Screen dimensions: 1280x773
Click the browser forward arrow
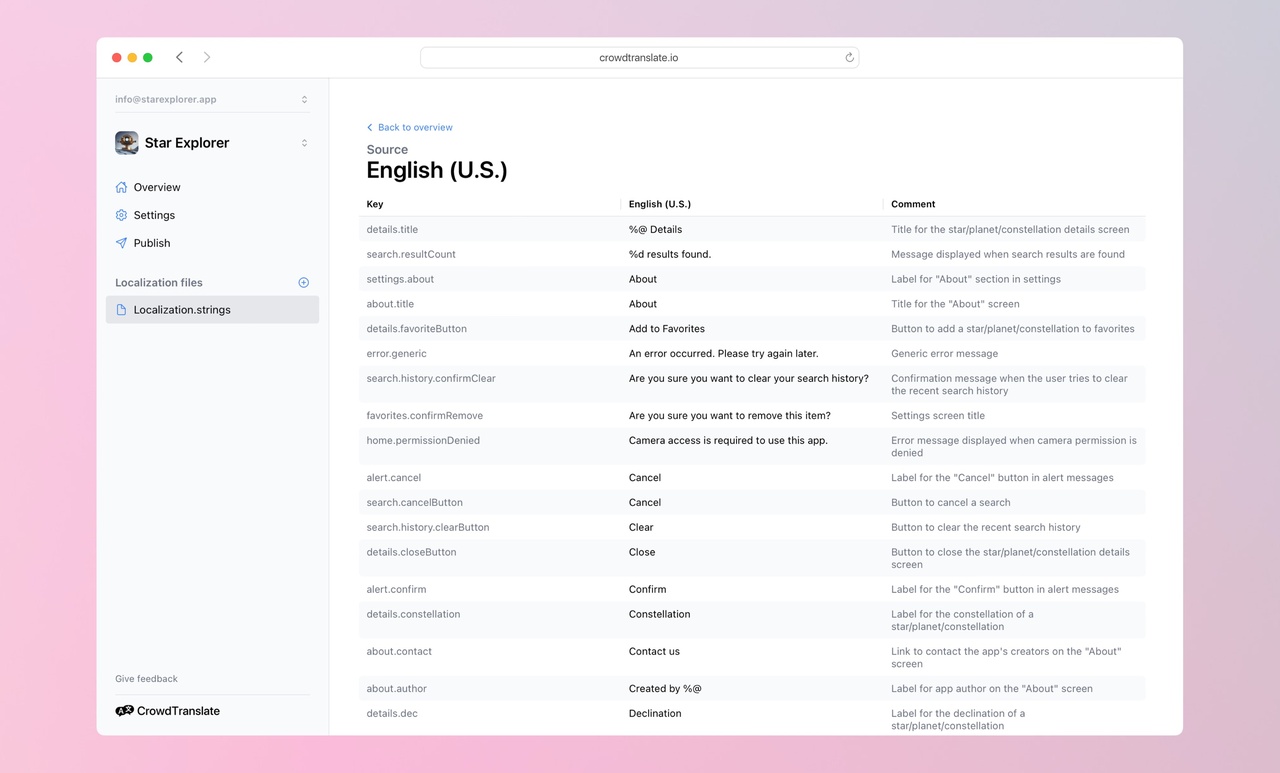pos(207,57)
